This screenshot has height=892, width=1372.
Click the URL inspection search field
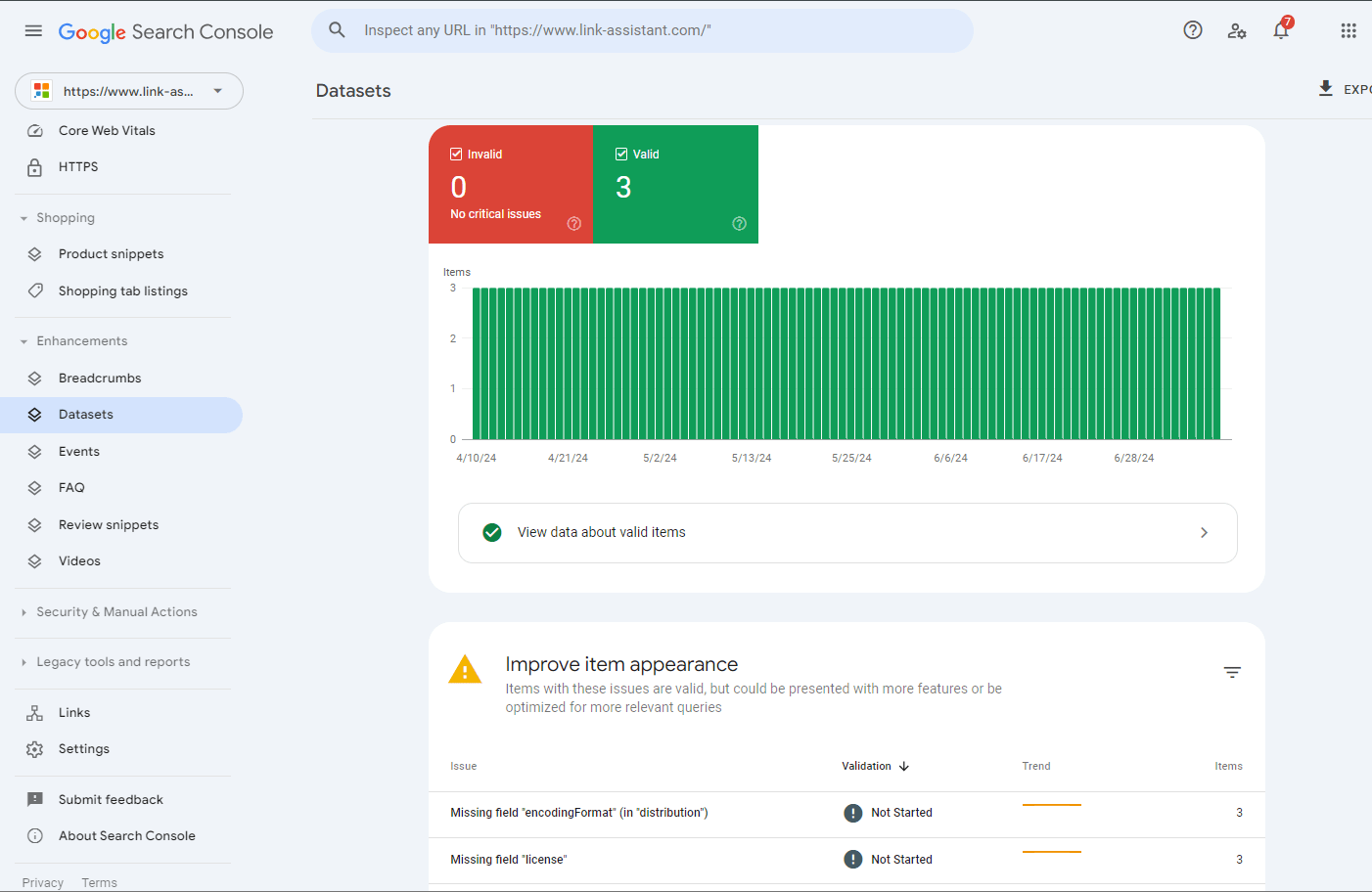(643, 30)
